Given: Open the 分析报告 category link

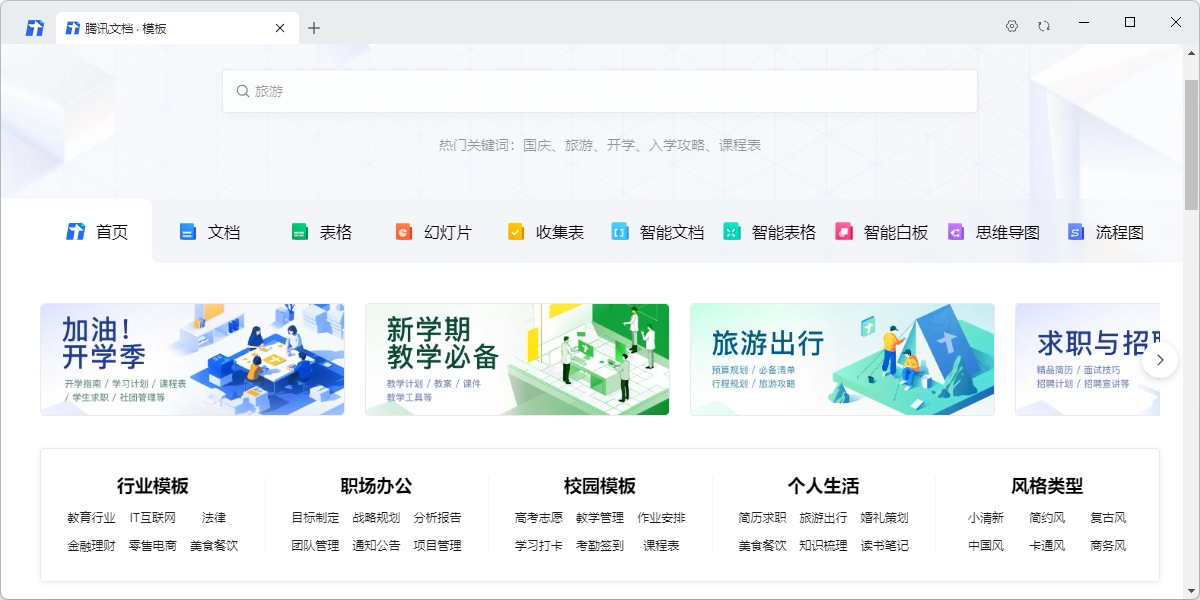Looking at the screenshot, I should click(x=438, y=518).
